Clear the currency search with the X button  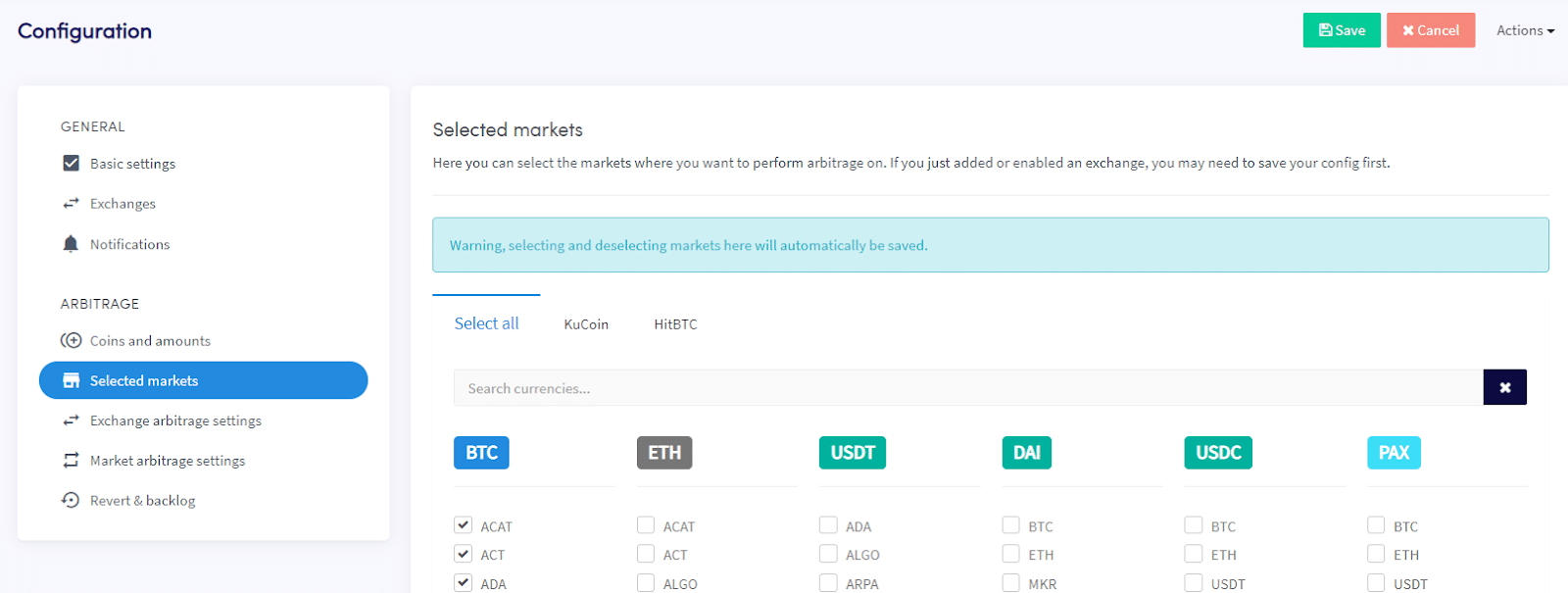click(x=1504, y=387)
